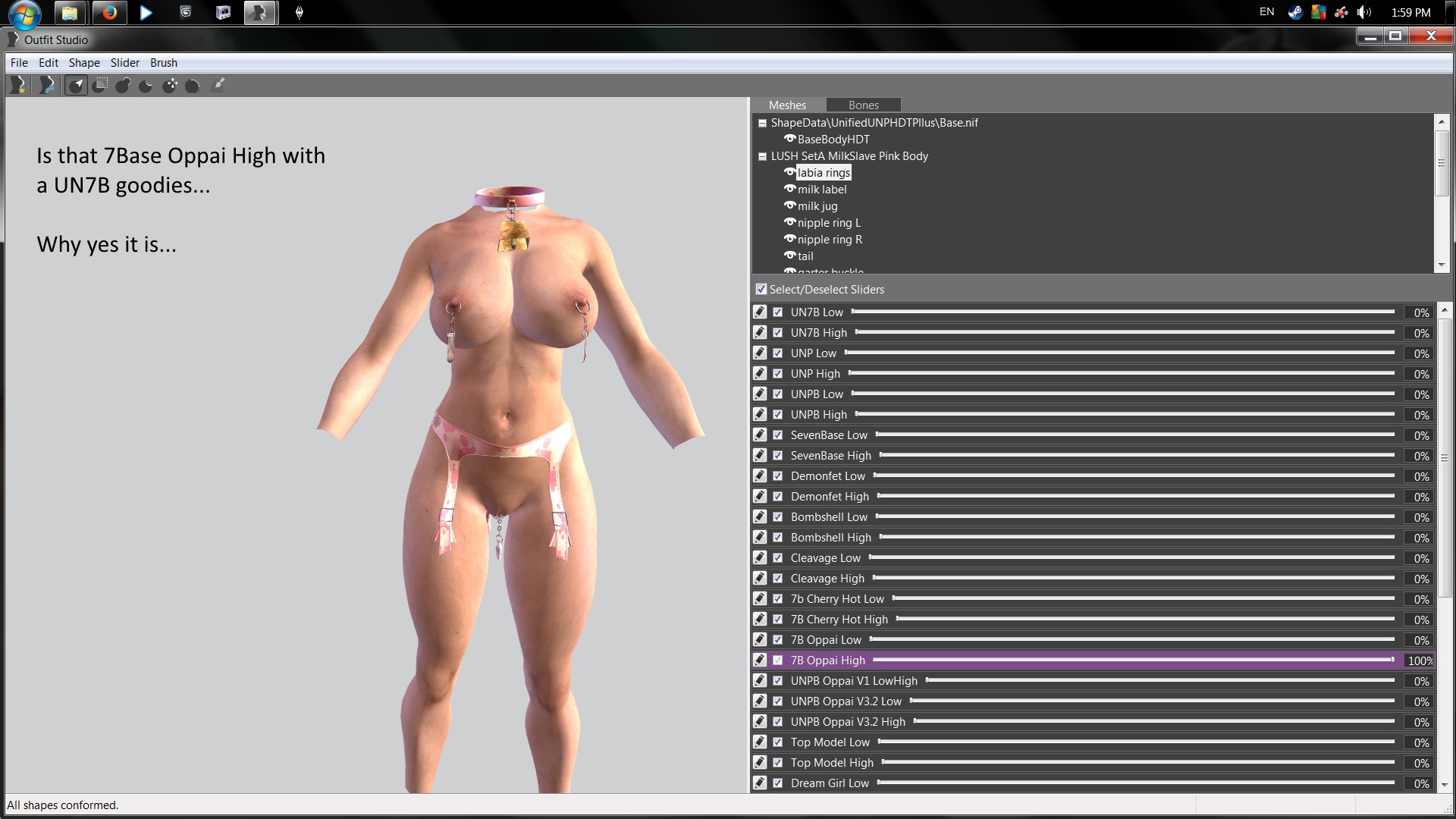Collapse the LUSH SetA MilkSlave Pink Body node
The height and width of the screenshot is (819, 1456).
(x=762, y=156)
